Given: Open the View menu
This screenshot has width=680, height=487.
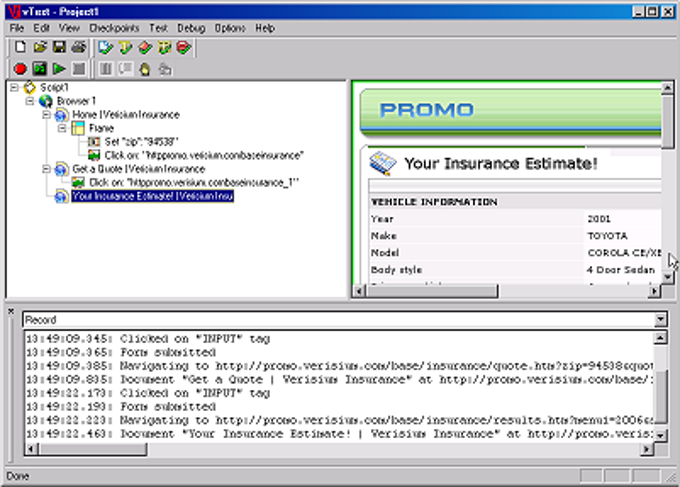Looking at the screenshot, I should point(69,28).
